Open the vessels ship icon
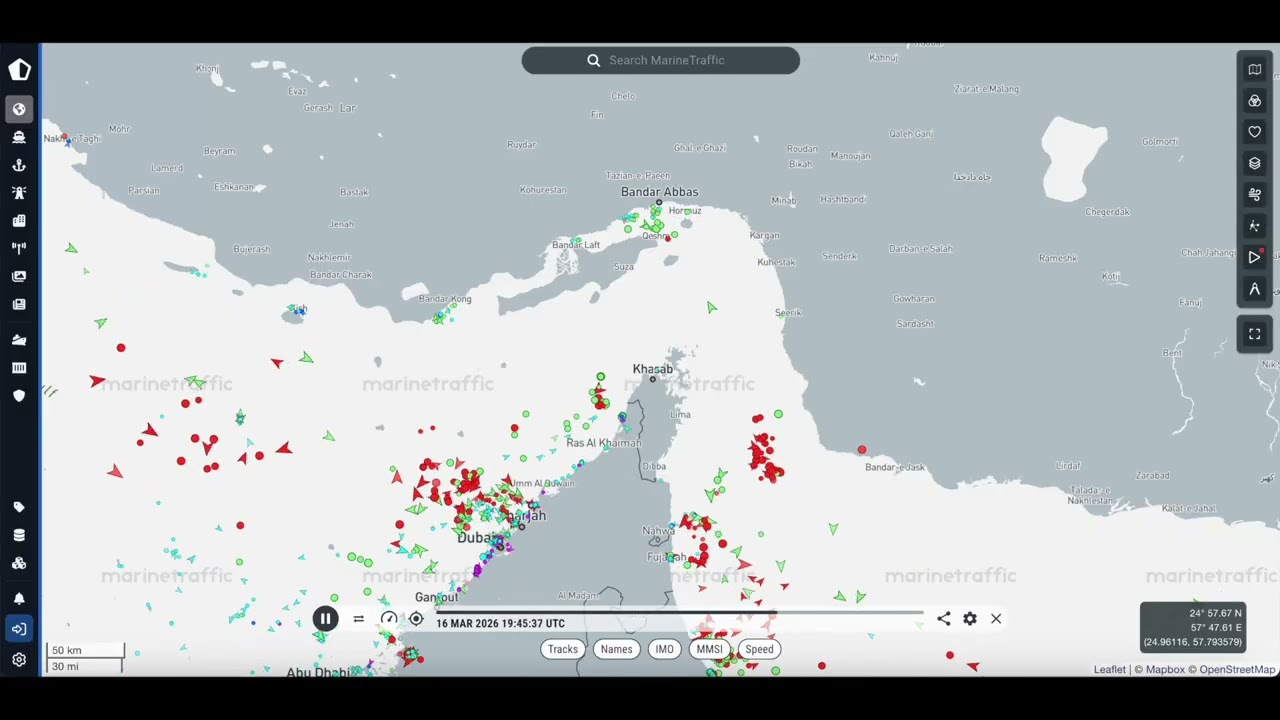The image size is (1280, 720). coord(19,137)
